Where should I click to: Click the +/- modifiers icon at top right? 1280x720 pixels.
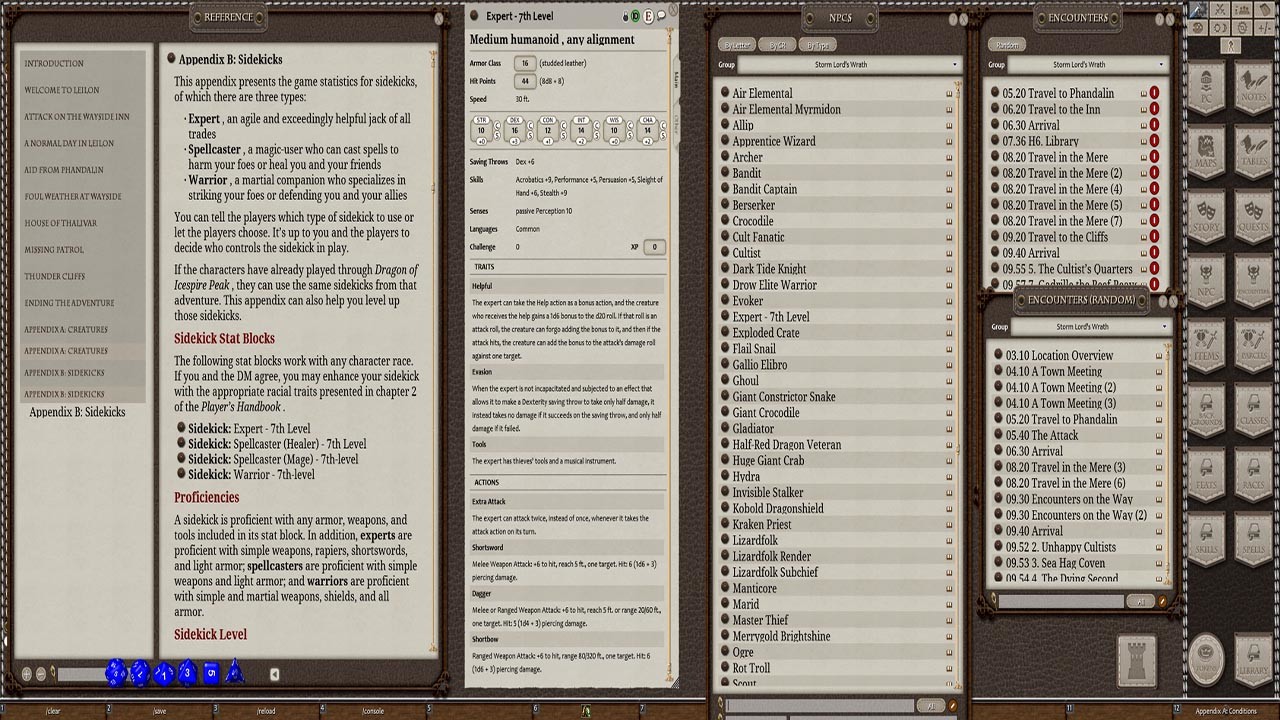1265,28
